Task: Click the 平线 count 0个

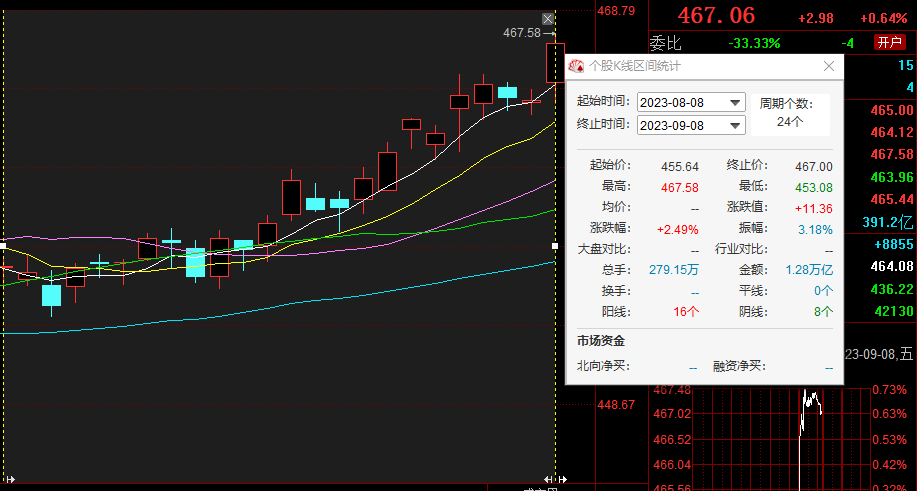Action: pos(823,291)
